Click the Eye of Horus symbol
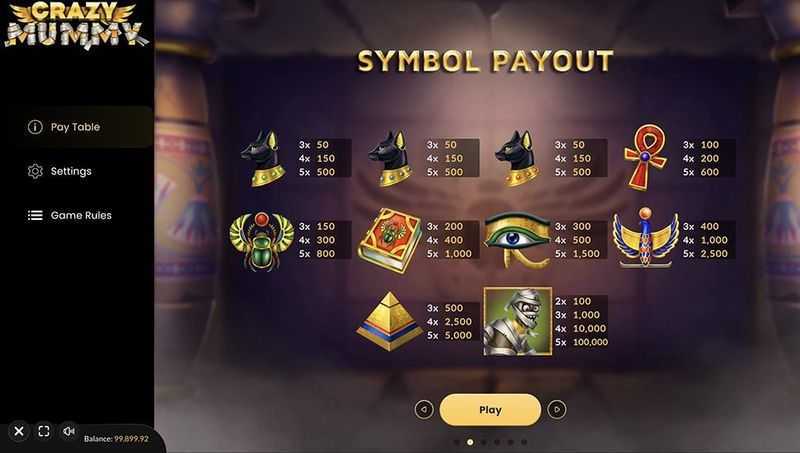The image size is (800, 453). point(517,240)
